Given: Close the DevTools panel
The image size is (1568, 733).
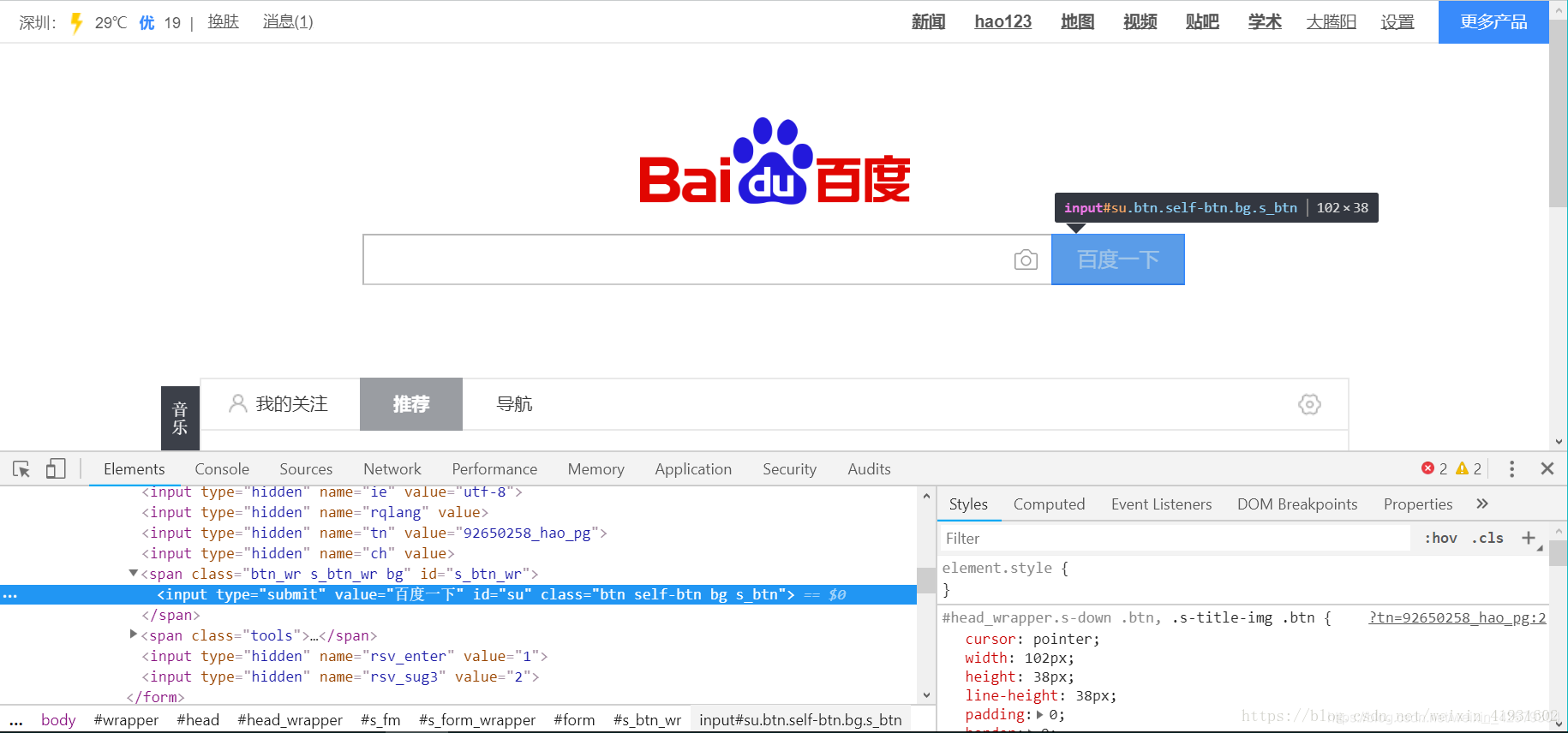Looking at the screenshot, I should 1547,468.
